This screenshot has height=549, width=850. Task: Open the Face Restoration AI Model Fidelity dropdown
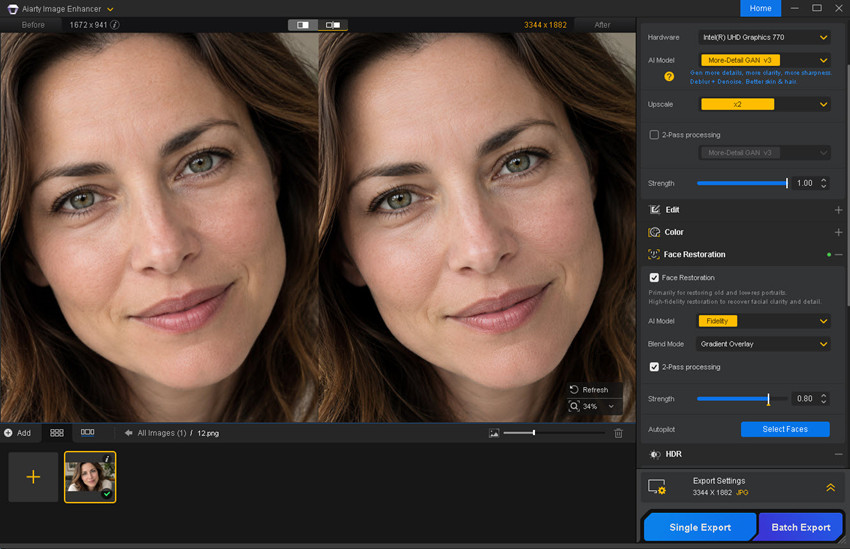[x=764, y=321]
